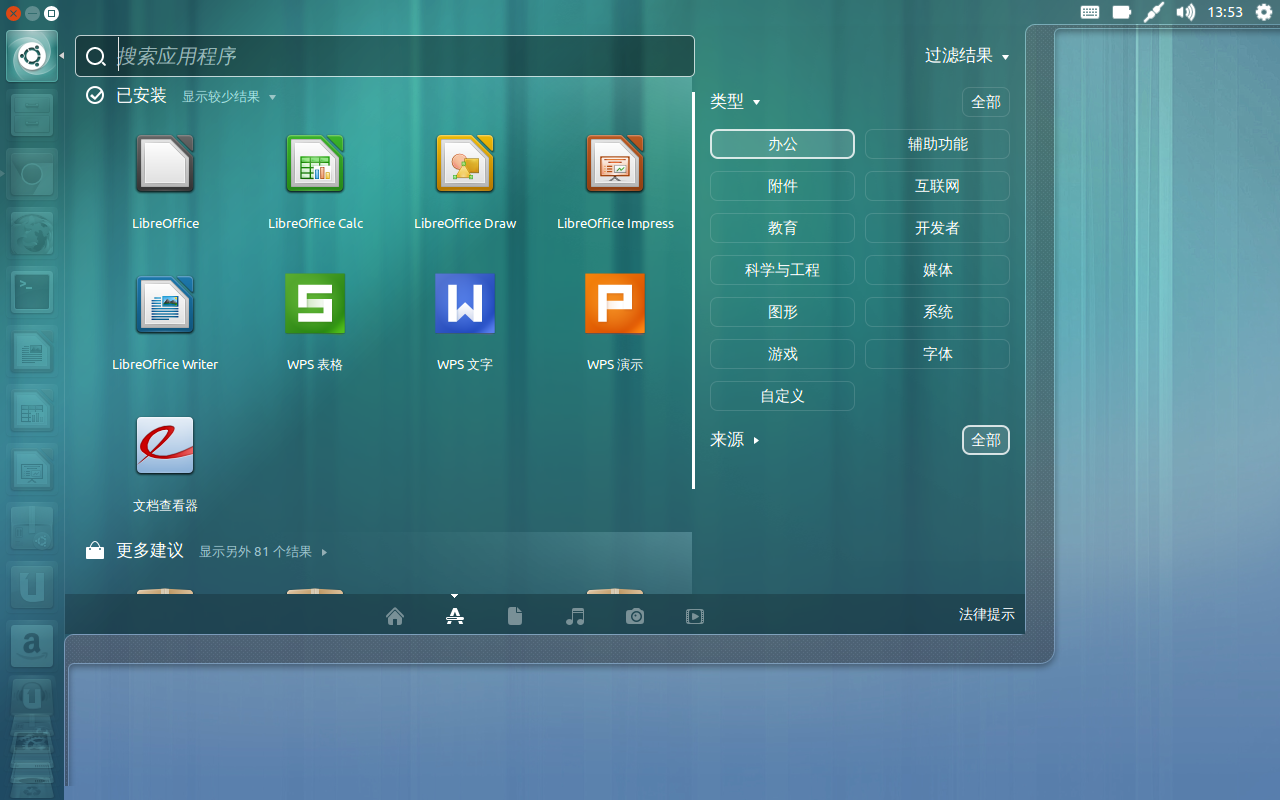Switch to the Home lens

395,616
